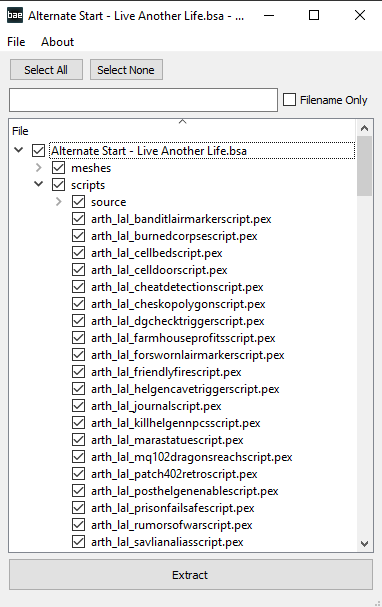Uncheck the scripts folder checkbox
382x607 pixels.
(x=58, y=185)
